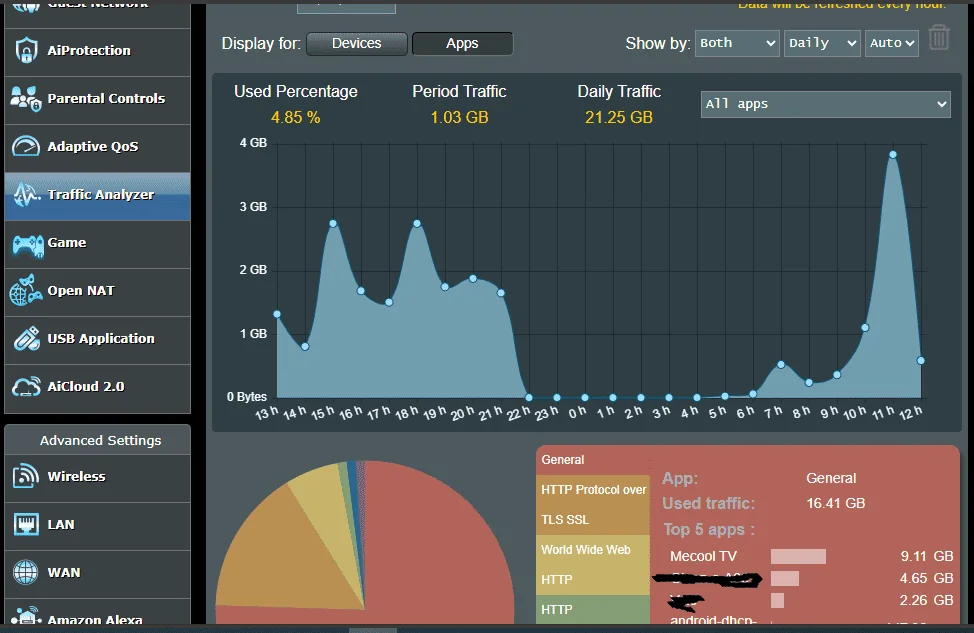The width and height of the screenshot is (974, 633).
Task: Open WAN advanced settings
Action: [98, 573]
